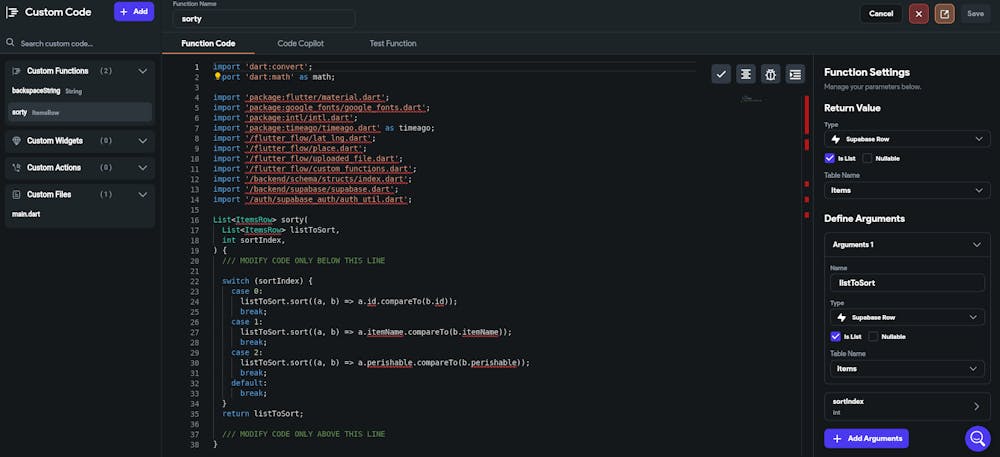Click the Add Arguments button

click(866, 438)
